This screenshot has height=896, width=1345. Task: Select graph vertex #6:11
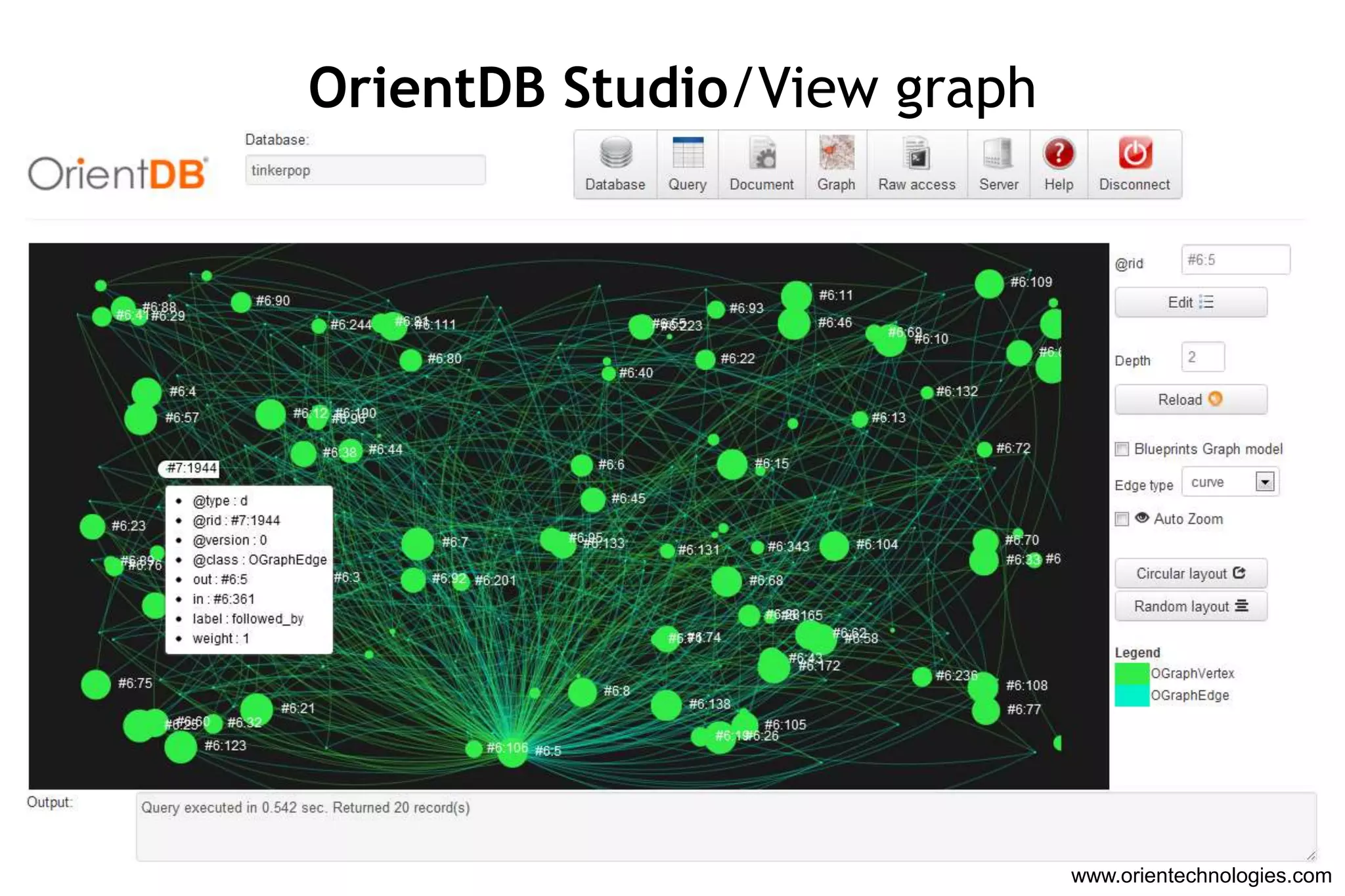(x=797, y=296)
